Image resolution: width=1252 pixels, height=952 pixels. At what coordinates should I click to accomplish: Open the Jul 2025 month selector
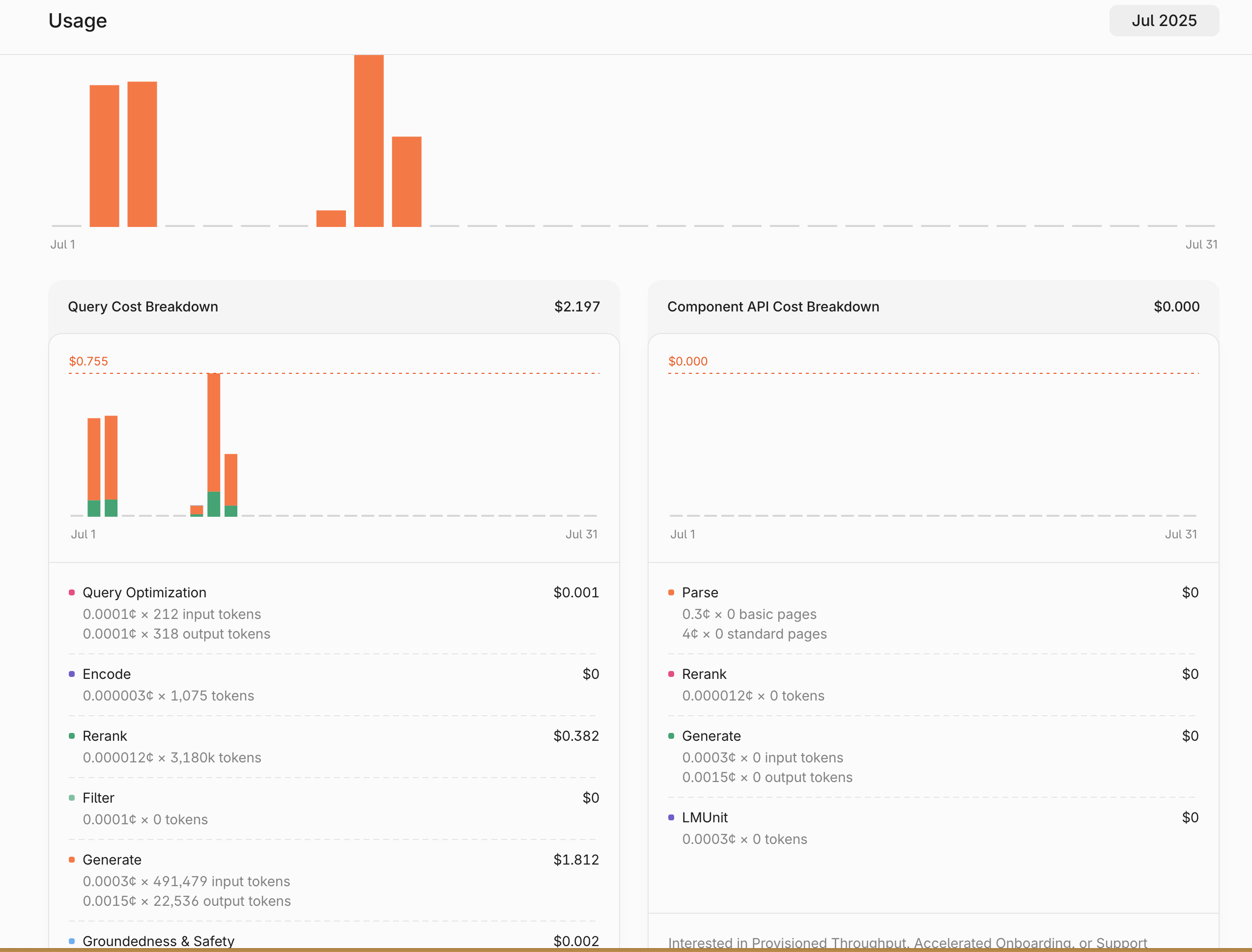coord(1164,21)
